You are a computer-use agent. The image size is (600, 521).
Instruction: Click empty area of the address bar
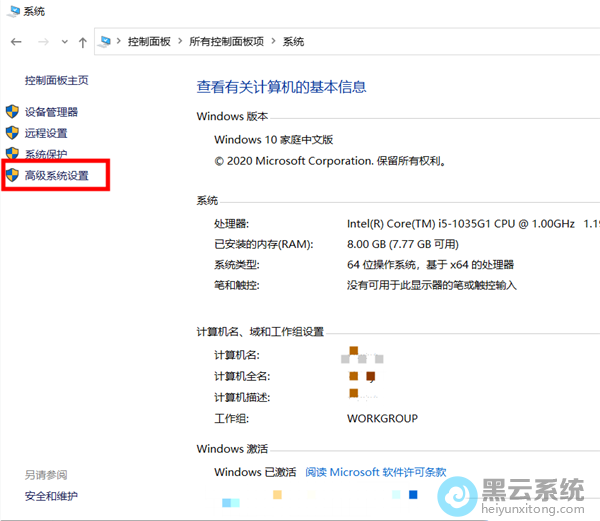450,42
